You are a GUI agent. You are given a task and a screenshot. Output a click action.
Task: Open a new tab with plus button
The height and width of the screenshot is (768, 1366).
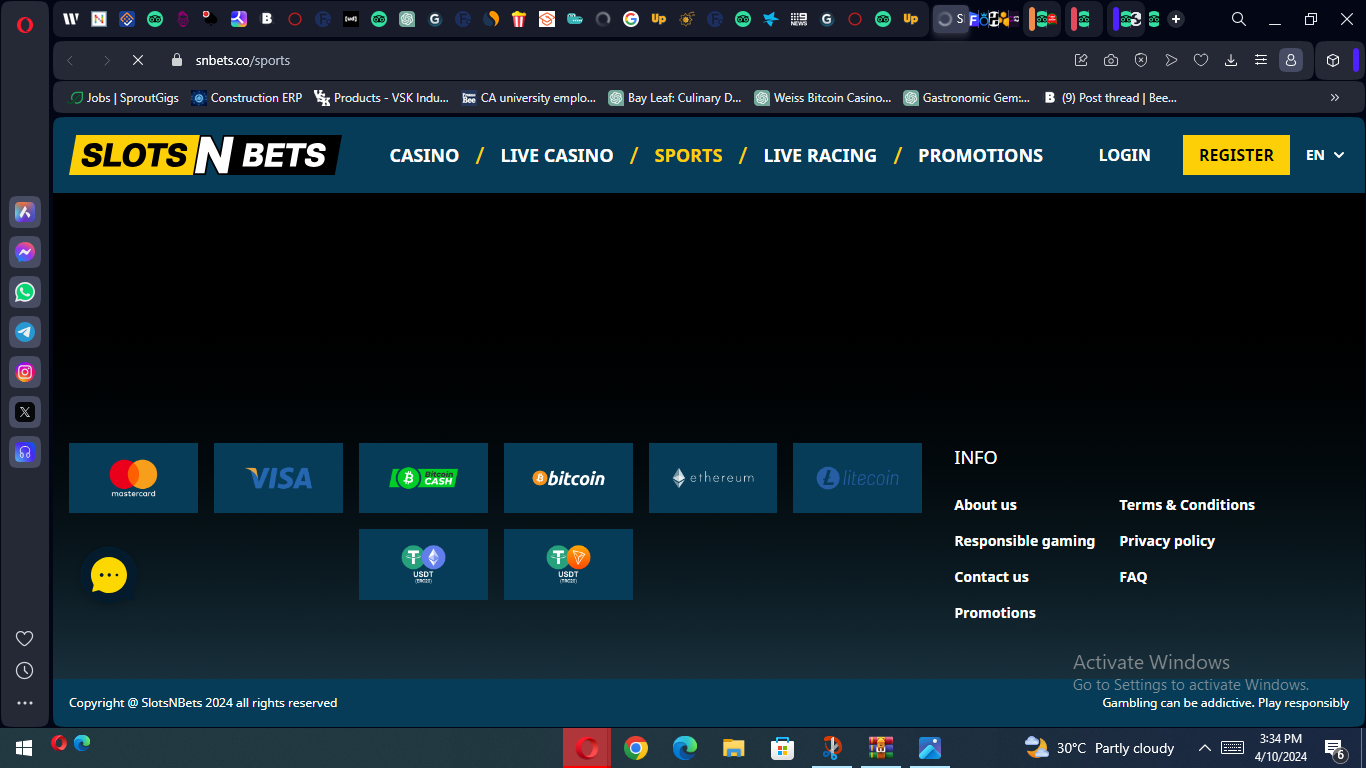click(1176, 19)
